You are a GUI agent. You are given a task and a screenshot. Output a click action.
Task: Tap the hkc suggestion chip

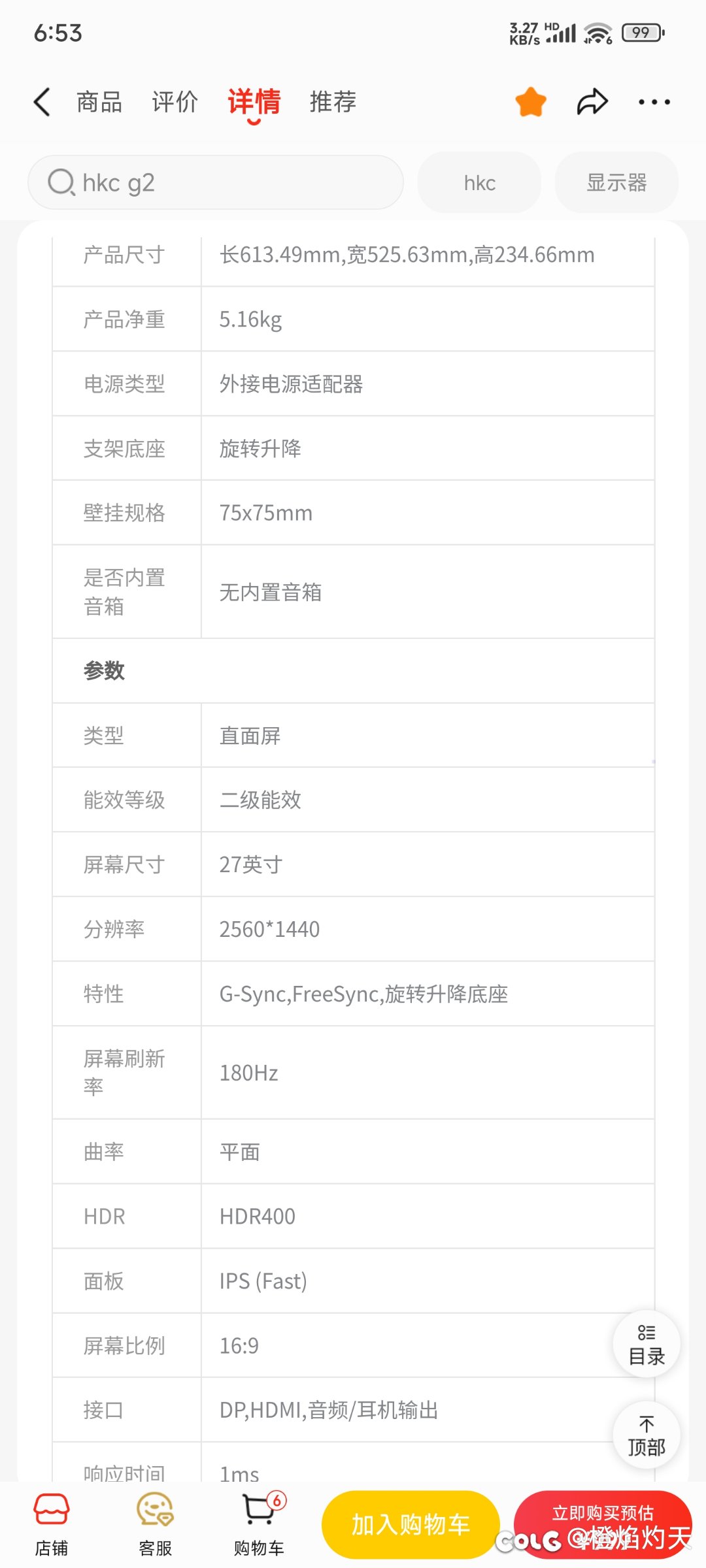coord(479,182)
